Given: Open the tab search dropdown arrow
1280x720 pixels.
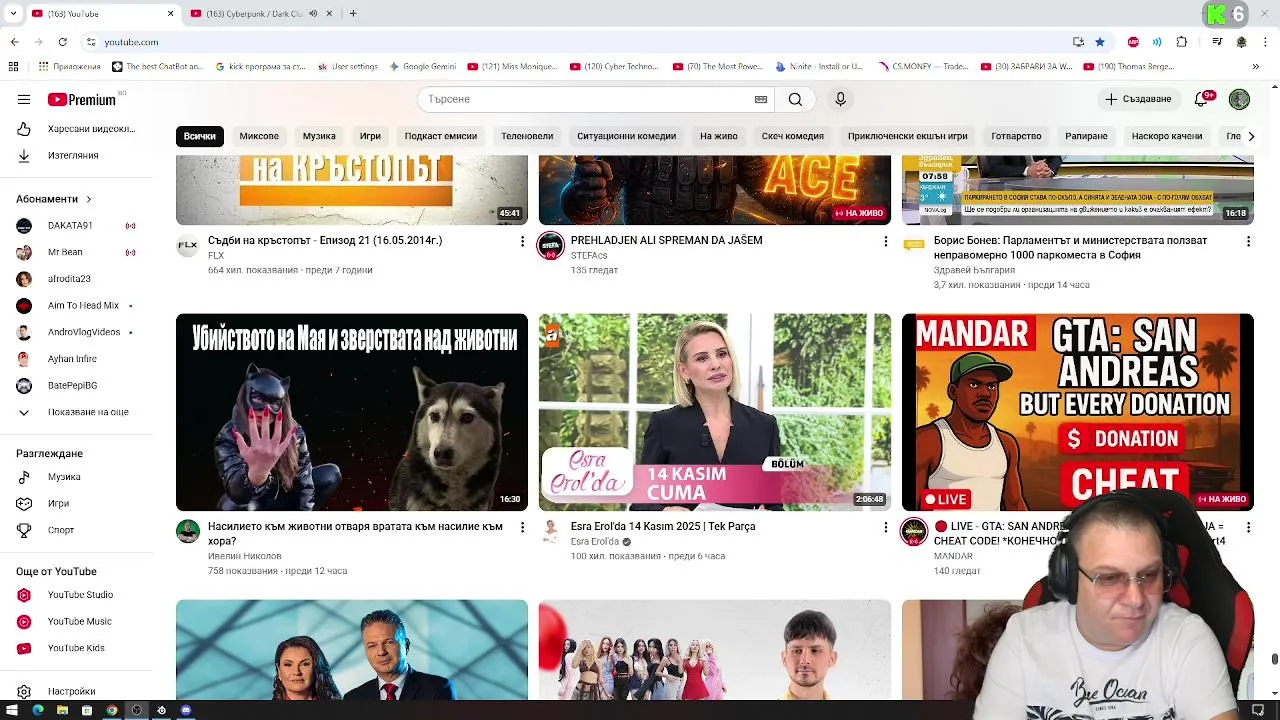Looking at the screenshot, I should coord(13,13).
